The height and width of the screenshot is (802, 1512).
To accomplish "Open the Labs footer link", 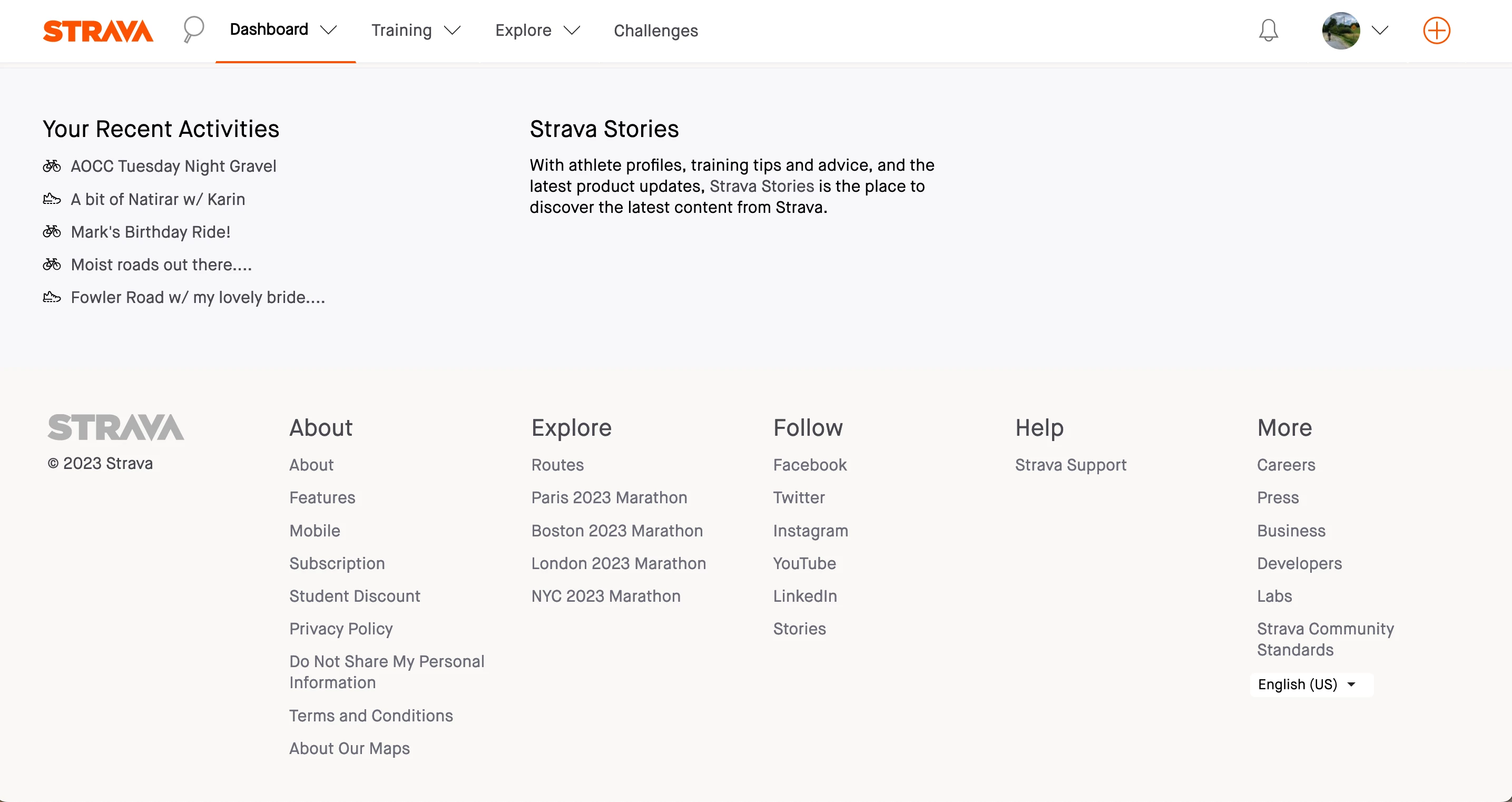I will (x=1274, y=596).
